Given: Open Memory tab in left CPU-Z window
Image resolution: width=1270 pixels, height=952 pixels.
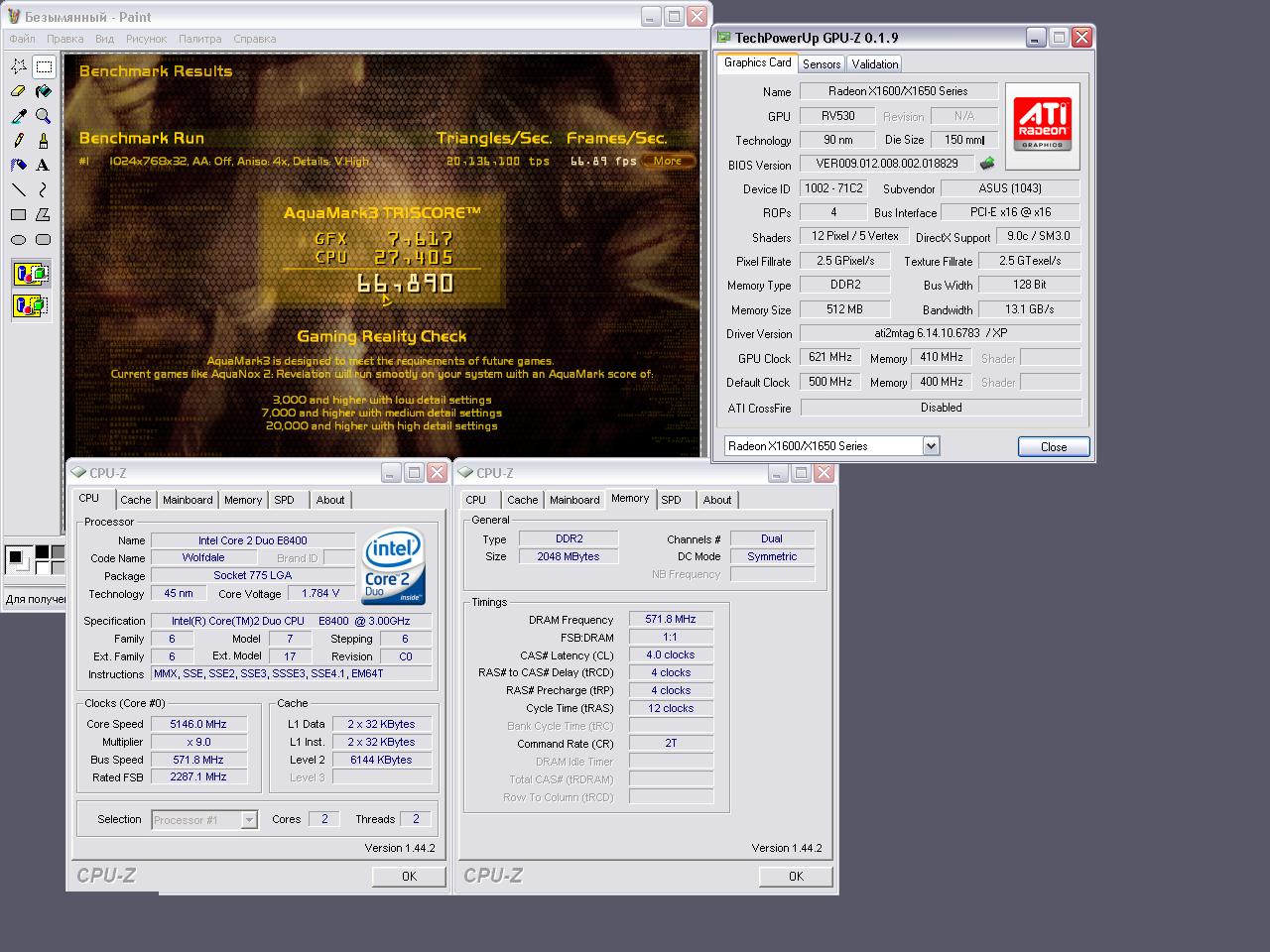Looking at the screenshot, I should tap(243, 500).
